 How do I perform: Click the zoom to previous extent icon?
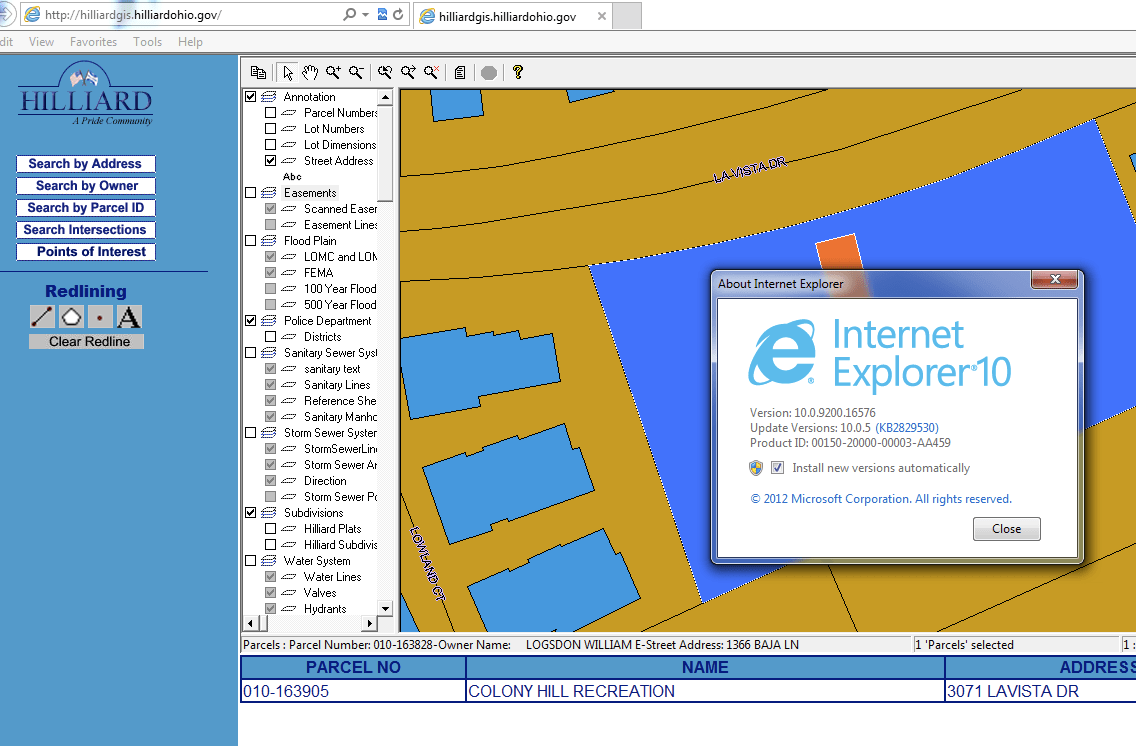click(x=385, y=72)
